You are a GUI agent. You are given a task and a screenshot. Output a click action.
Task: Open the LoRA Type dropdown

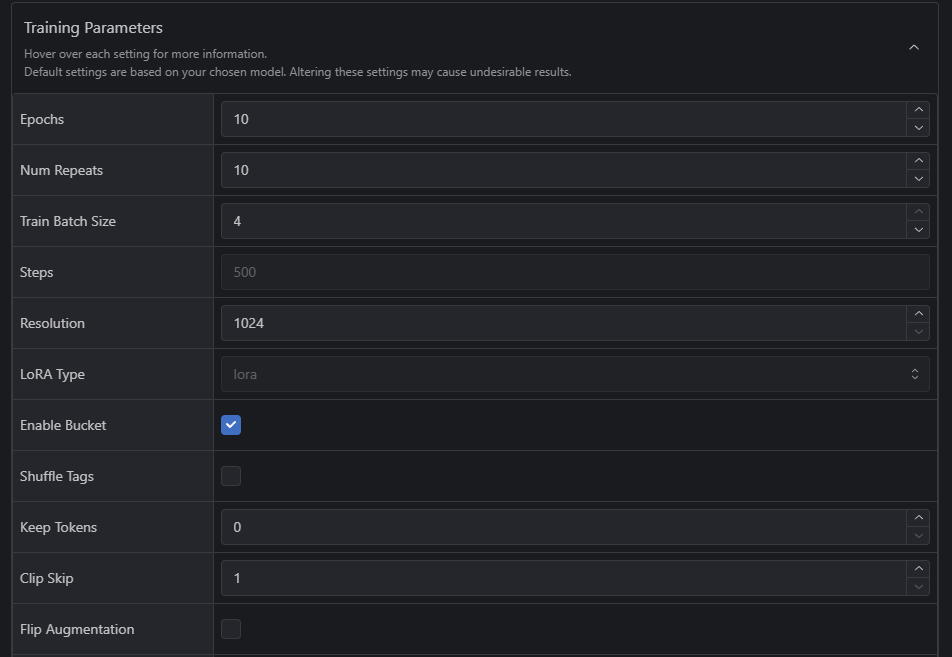(x=575, y=374)
